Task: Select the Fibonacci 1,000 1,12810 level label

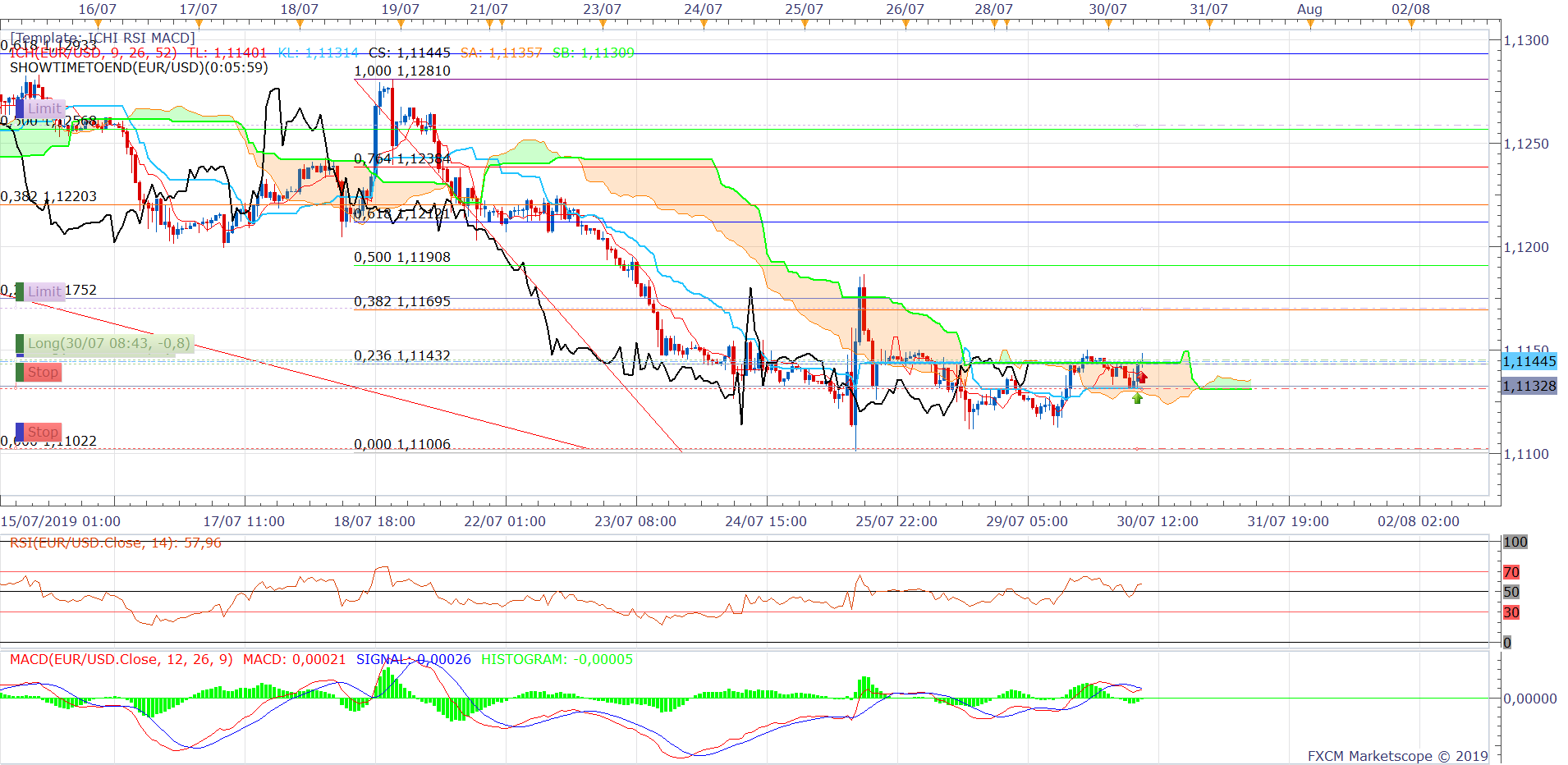Action: tap(402, 71)
